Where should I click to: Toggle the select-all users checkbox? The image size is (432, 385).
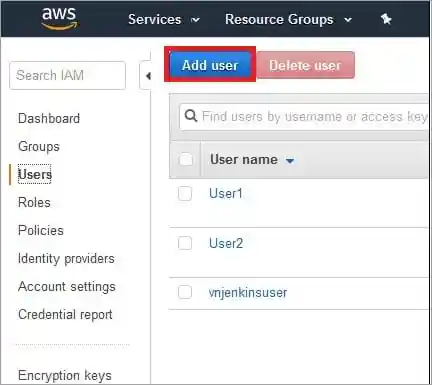tap(186, 159)
